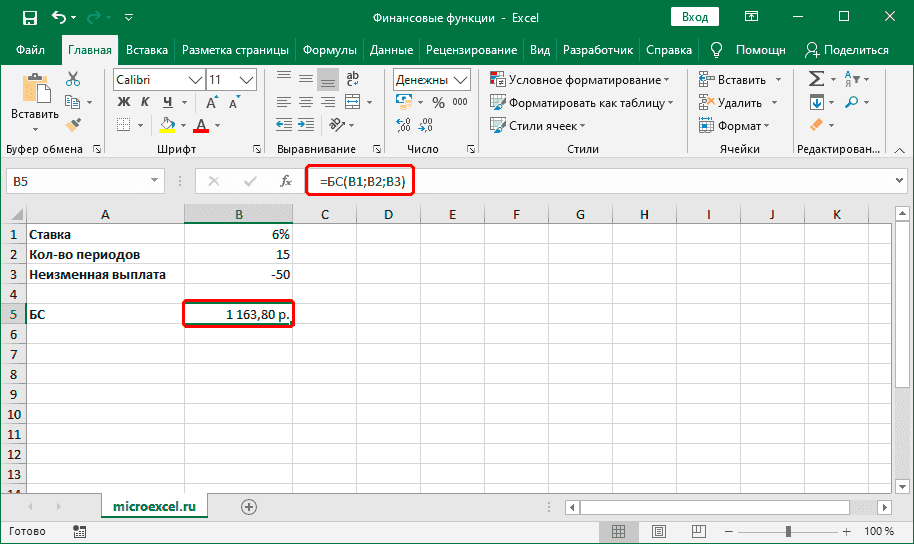914x544 pixels.
Task: Toggle bold Ж formatting
Action: (125, 102)
